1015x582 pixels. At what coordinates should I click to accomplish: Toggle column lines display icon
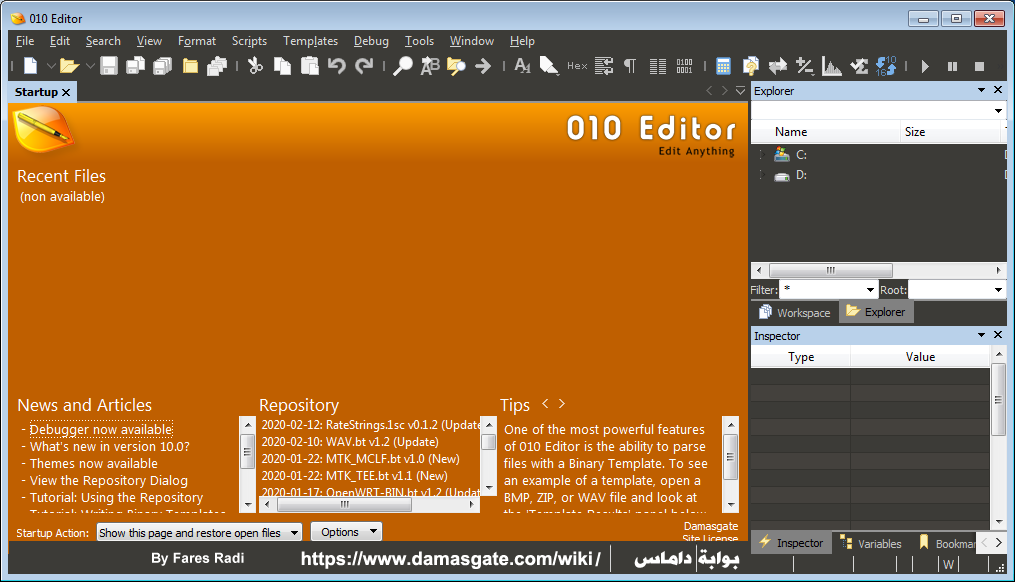coord(658,65)
